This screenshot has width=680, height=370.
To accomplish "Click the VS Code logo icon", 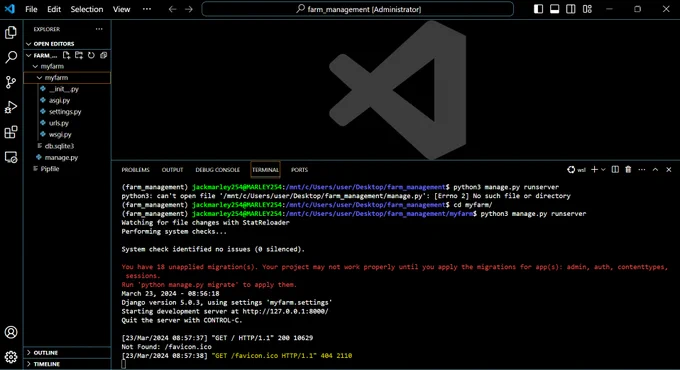I will [10, 9].
